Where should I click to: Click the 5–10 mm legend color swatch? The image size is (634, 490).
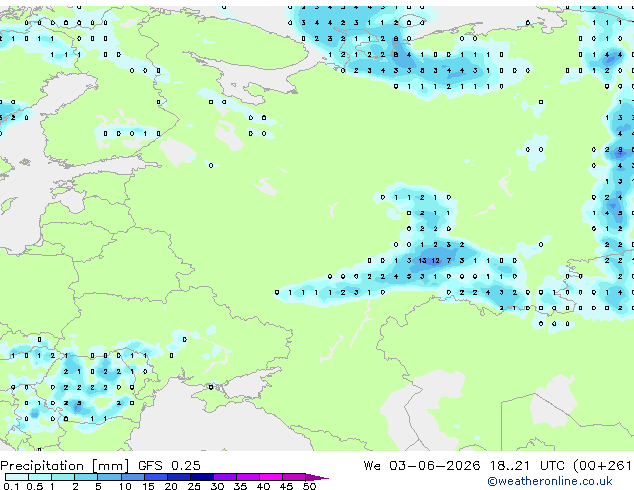(109, 477)
